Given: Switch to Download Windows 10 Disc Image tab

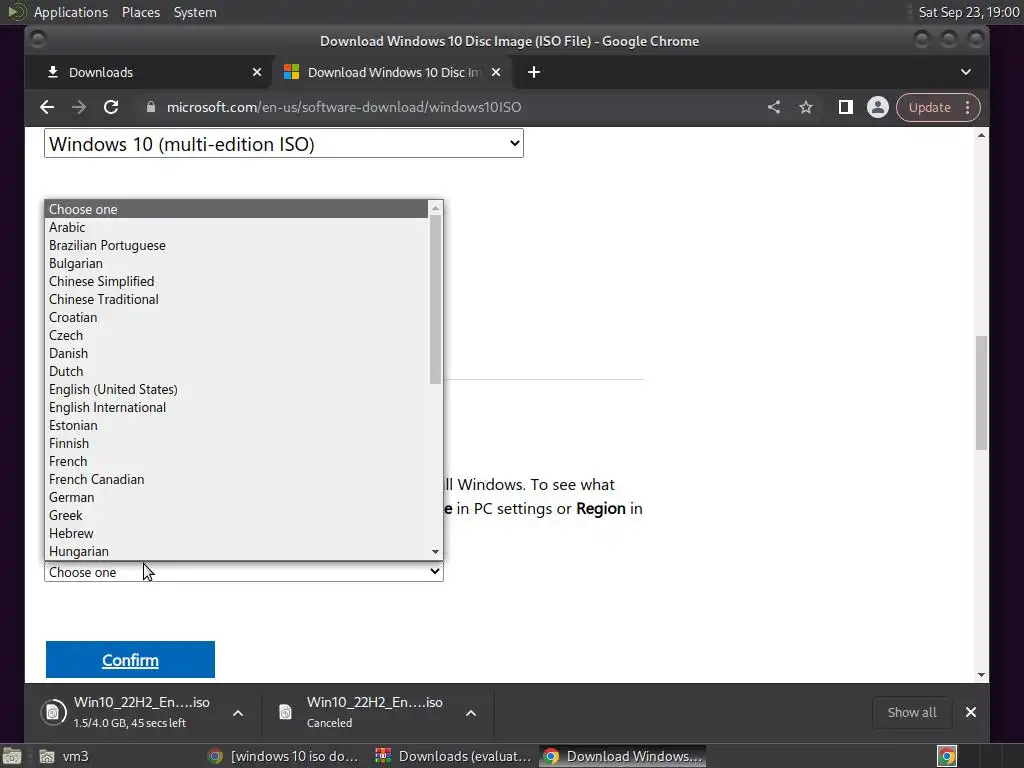Looking at the screenshot, I should (392, 72).
